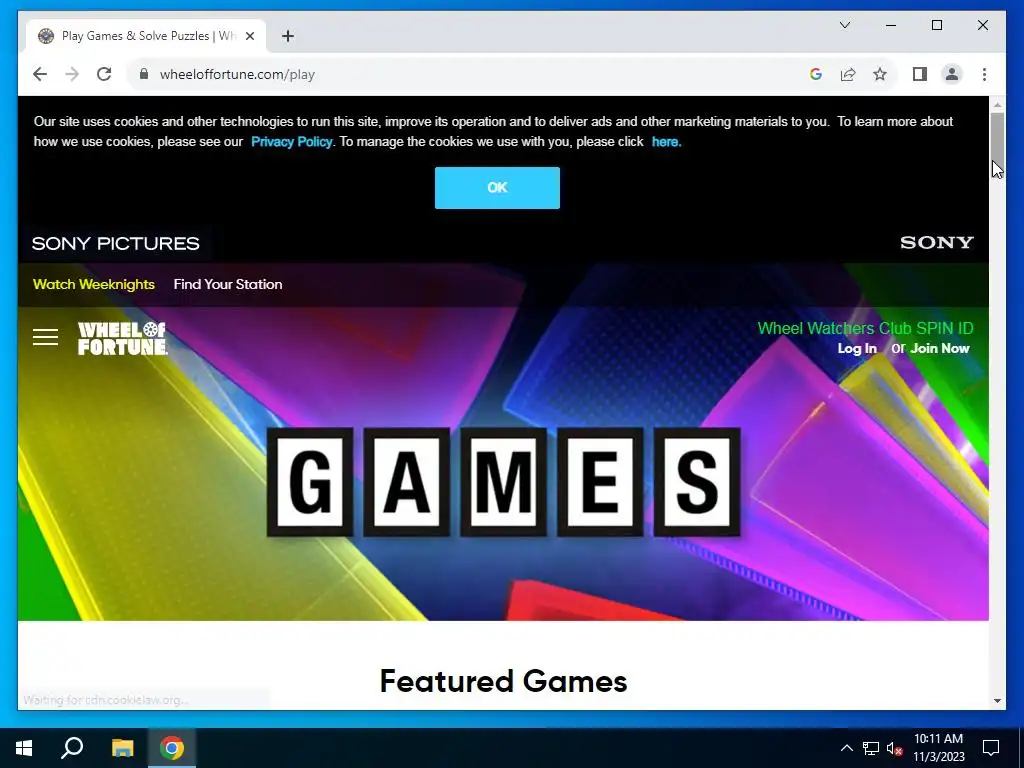Image resolution: width=1024 pixels, height=768 pixels.
Task: Reload the page with refresh icon
Action: (x=104, y=74)
